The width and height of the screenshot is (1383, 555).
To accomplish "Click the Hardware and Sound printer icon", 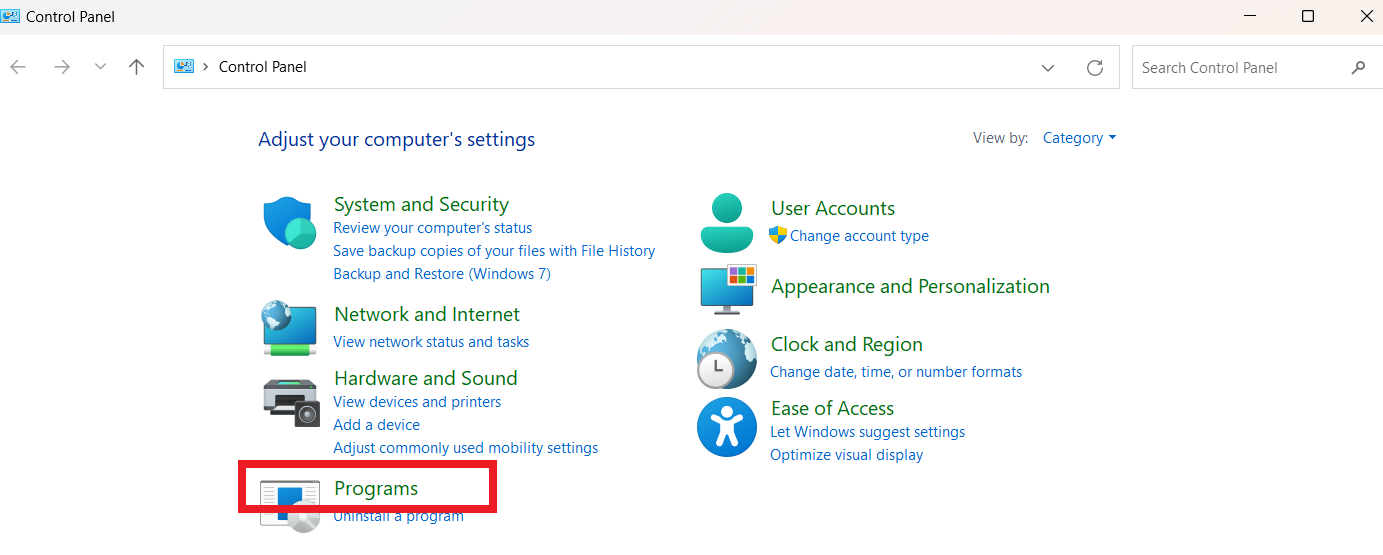I will pyautogui.click(x=289, y=401).
